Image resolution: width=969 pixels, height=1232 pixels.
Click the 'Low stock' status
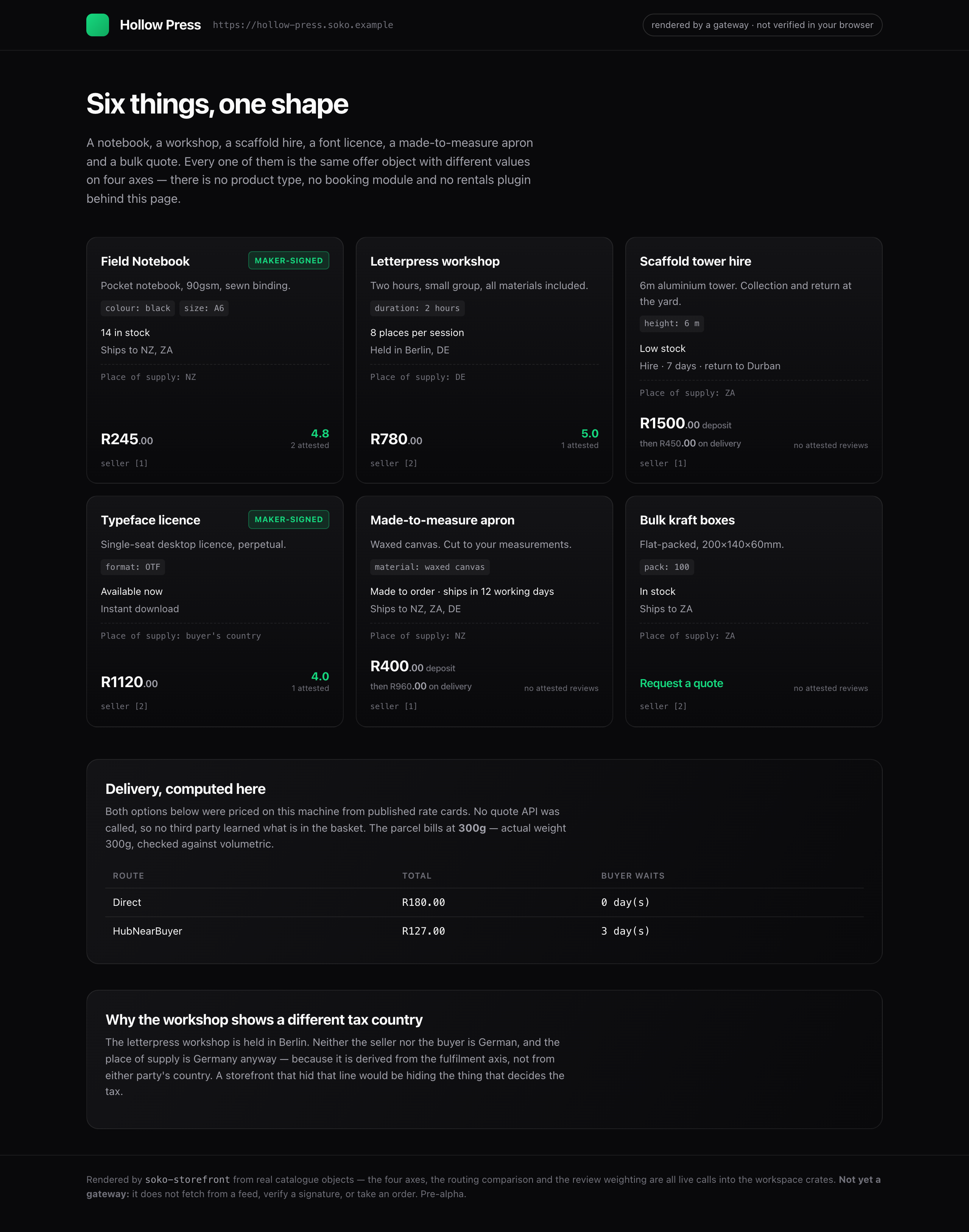pyautogui.click(x=662, y=348)
